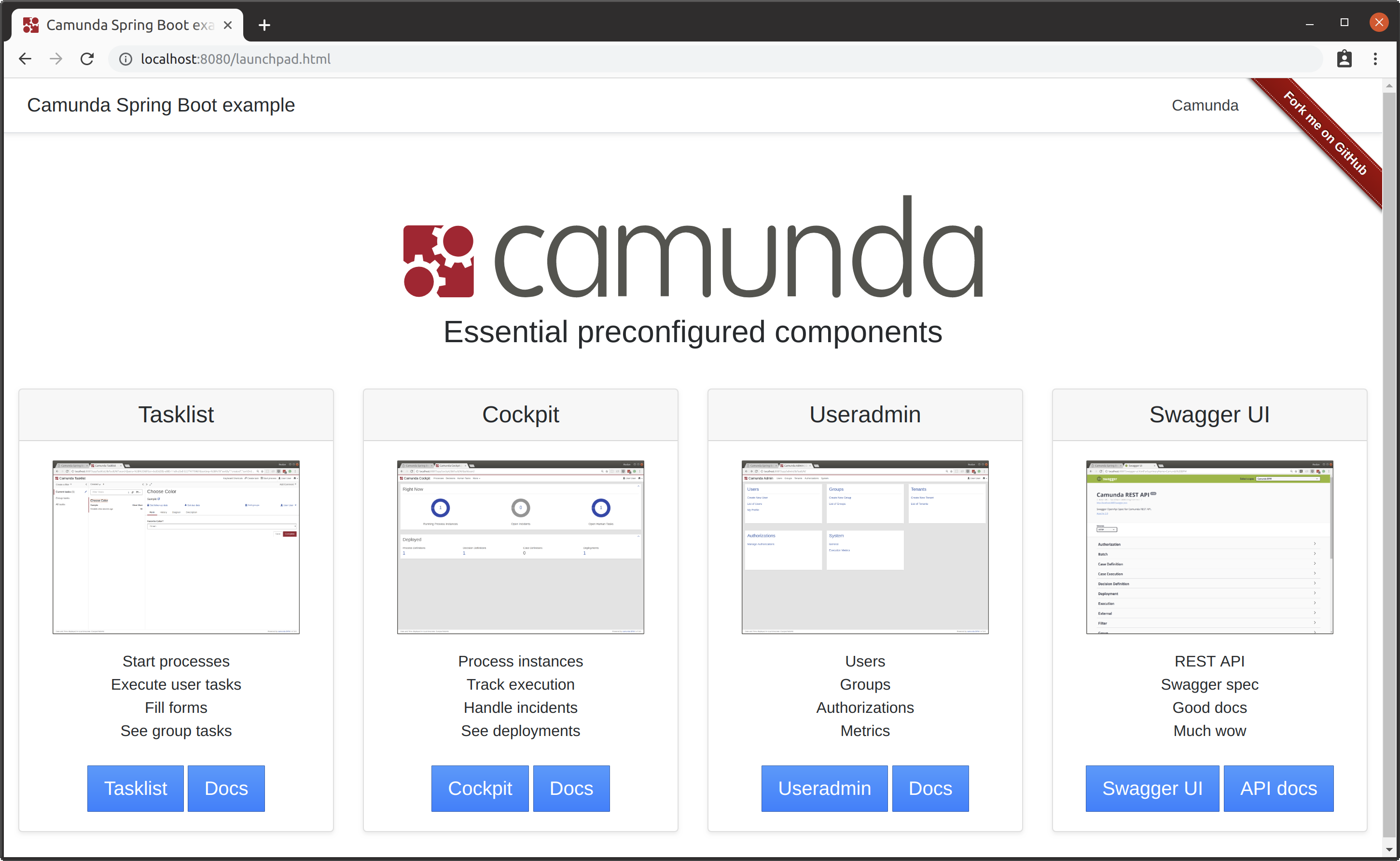Viewport: 1400px width, 861px height.
Task: Click the Cockpit screenshot thumbnail
Action: coord(520,547)
